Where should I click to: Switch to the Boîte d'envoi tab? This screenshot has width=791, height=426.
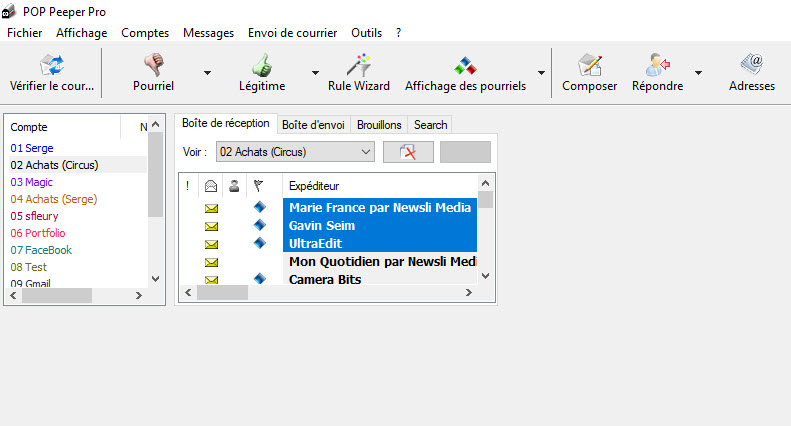point(313,125)
